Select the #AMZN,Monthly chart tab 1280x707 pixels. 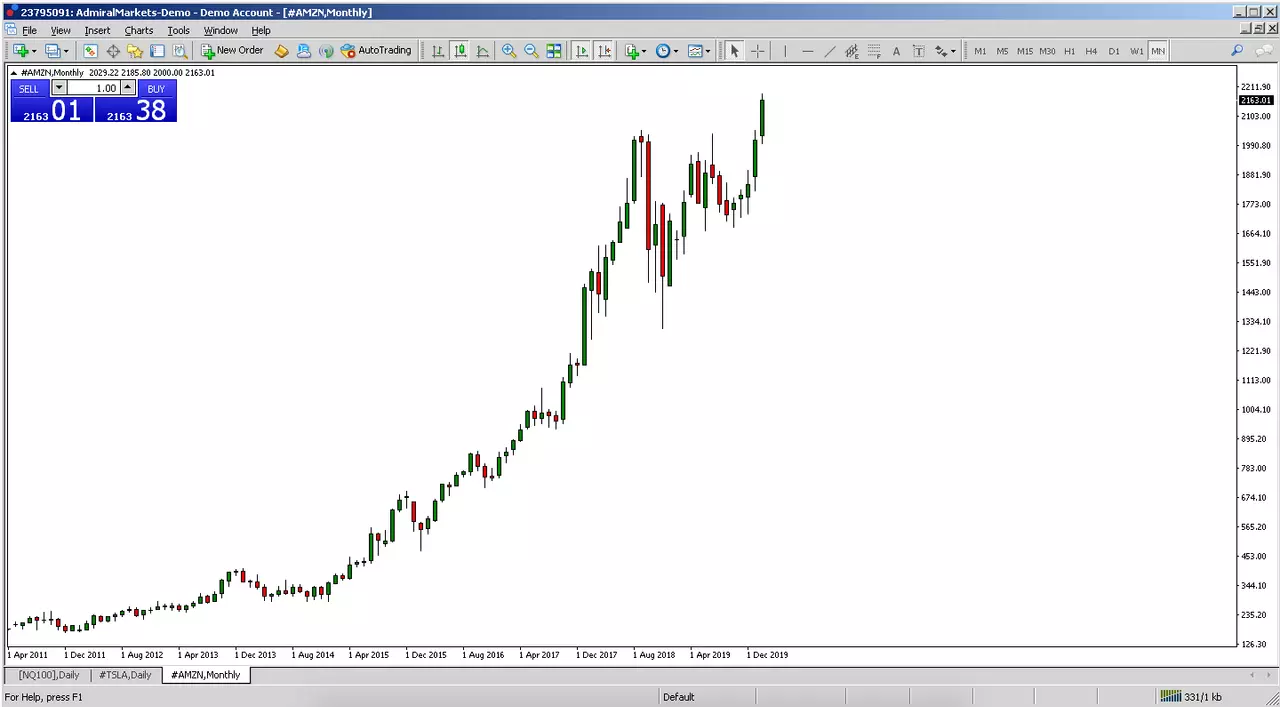coord(206,675)
